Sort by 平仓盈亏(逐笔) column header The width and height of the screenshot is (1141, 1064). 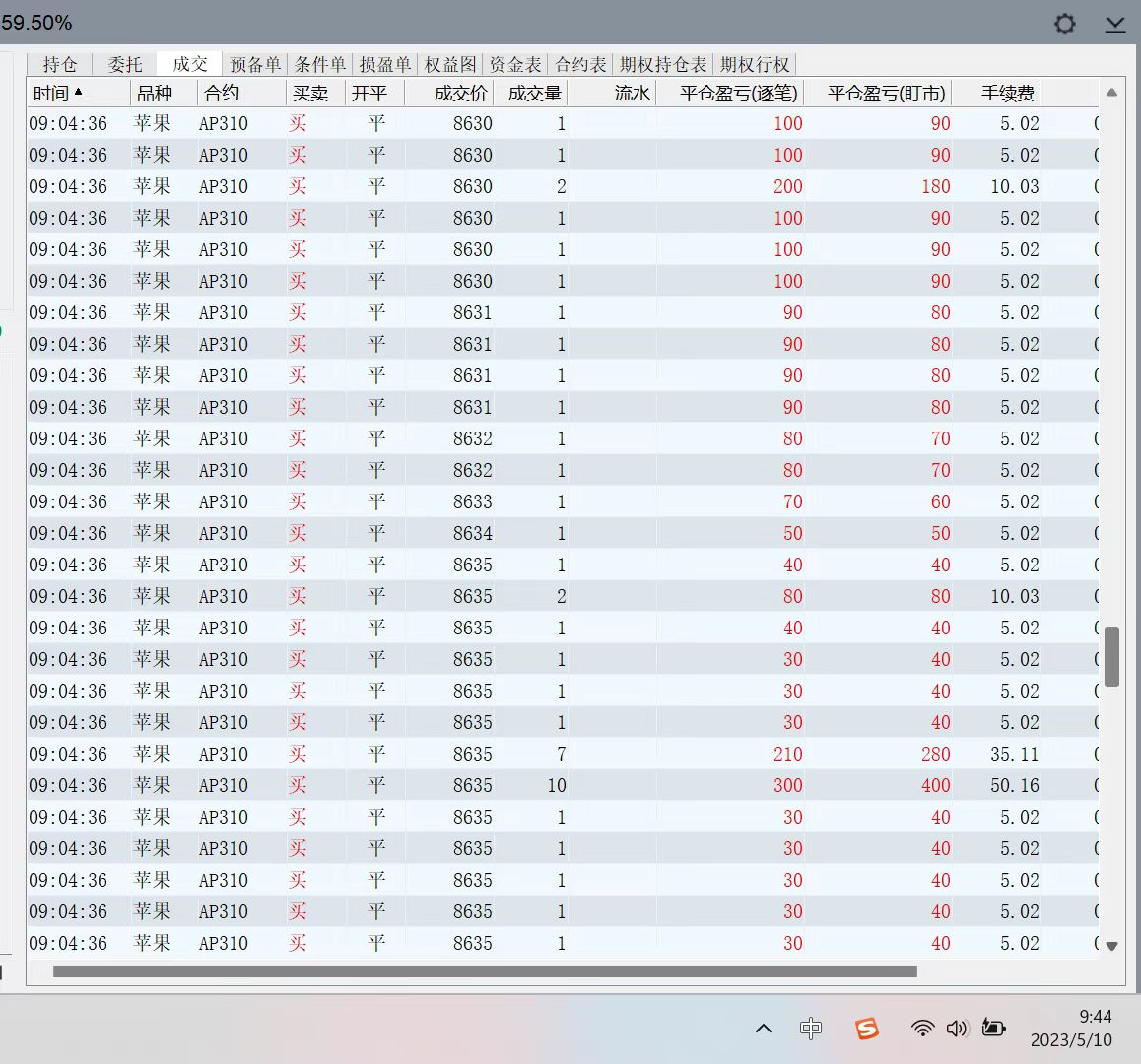point(730,94)
